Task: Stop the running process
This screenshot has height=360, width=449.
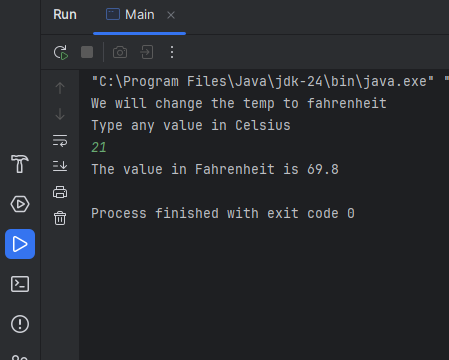Action: click(x=87, y=52)
